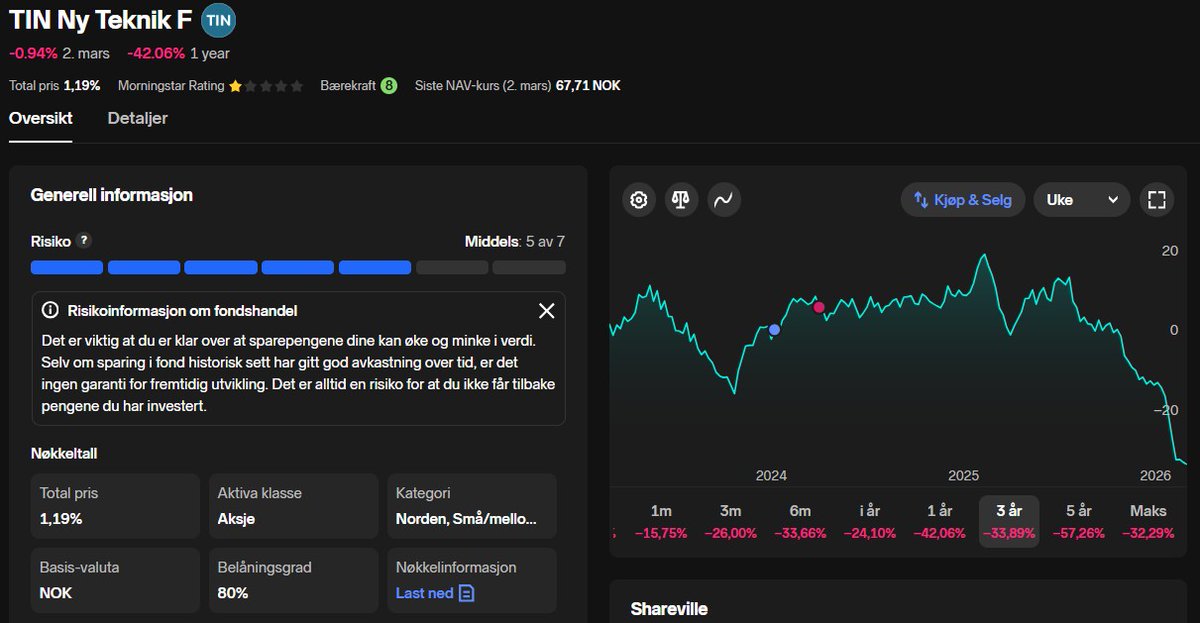
Task: Select the 6m period
Action: tap(800, 521)
